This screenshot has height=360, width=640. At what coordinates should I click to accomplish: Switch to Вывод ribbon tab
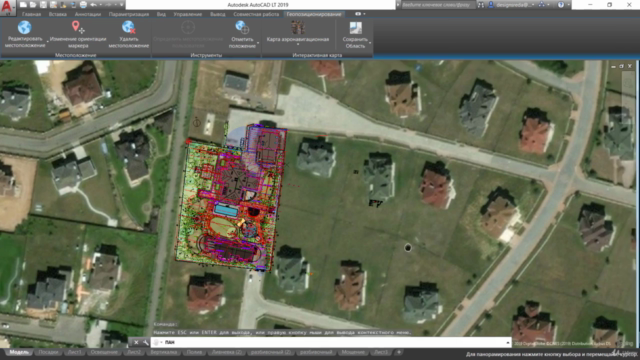[x=218, y=14]
